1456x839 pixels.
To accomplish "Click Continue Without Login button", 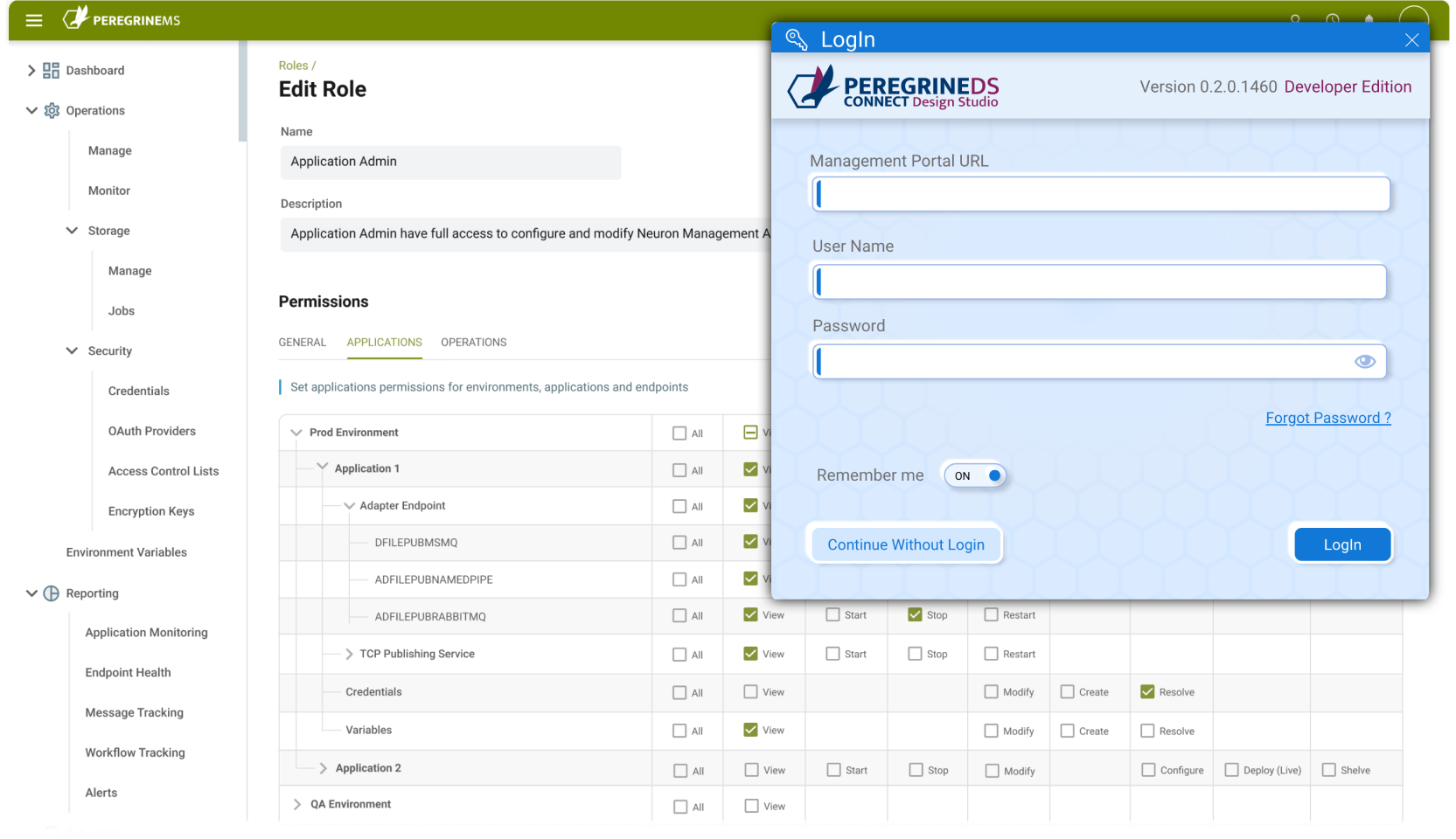I will [x=906, y=544].
